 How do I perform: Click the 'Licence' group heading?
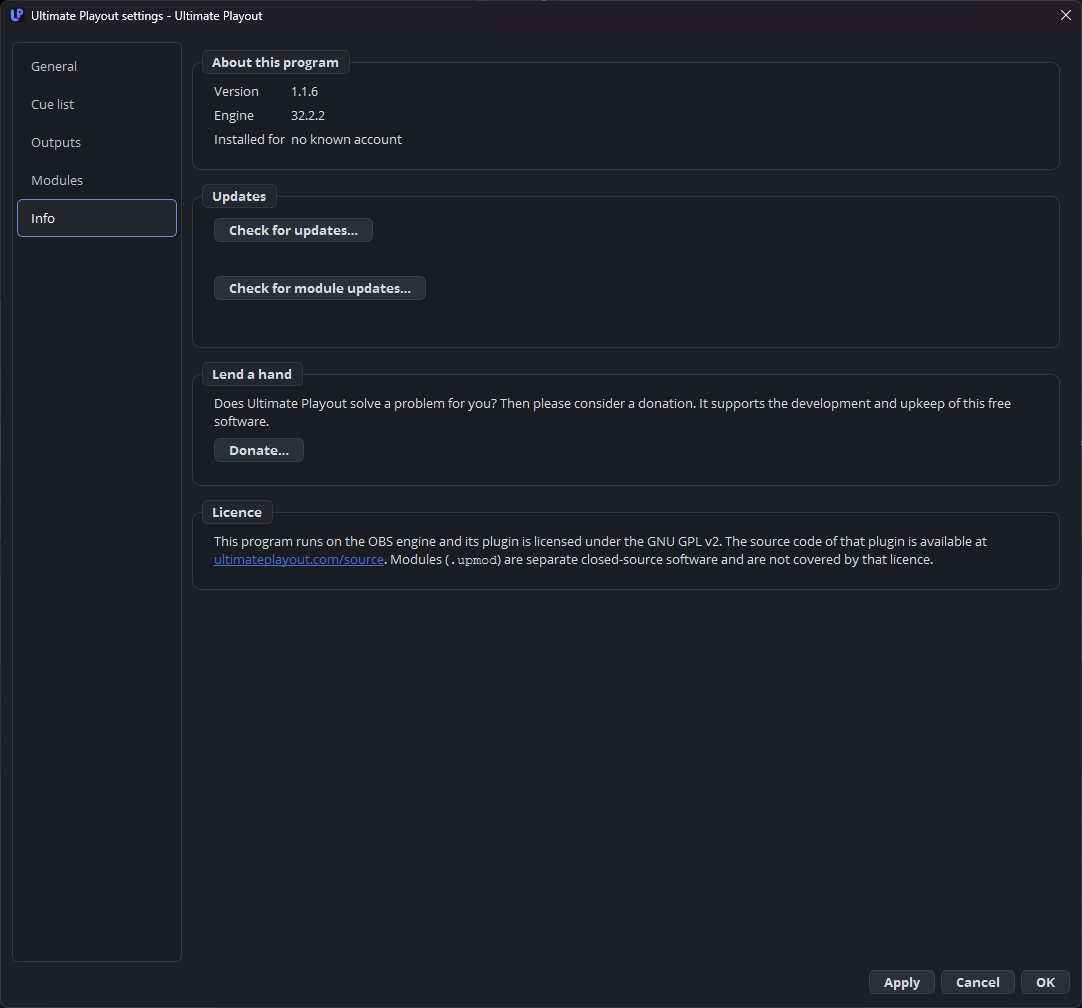point(237,512)
